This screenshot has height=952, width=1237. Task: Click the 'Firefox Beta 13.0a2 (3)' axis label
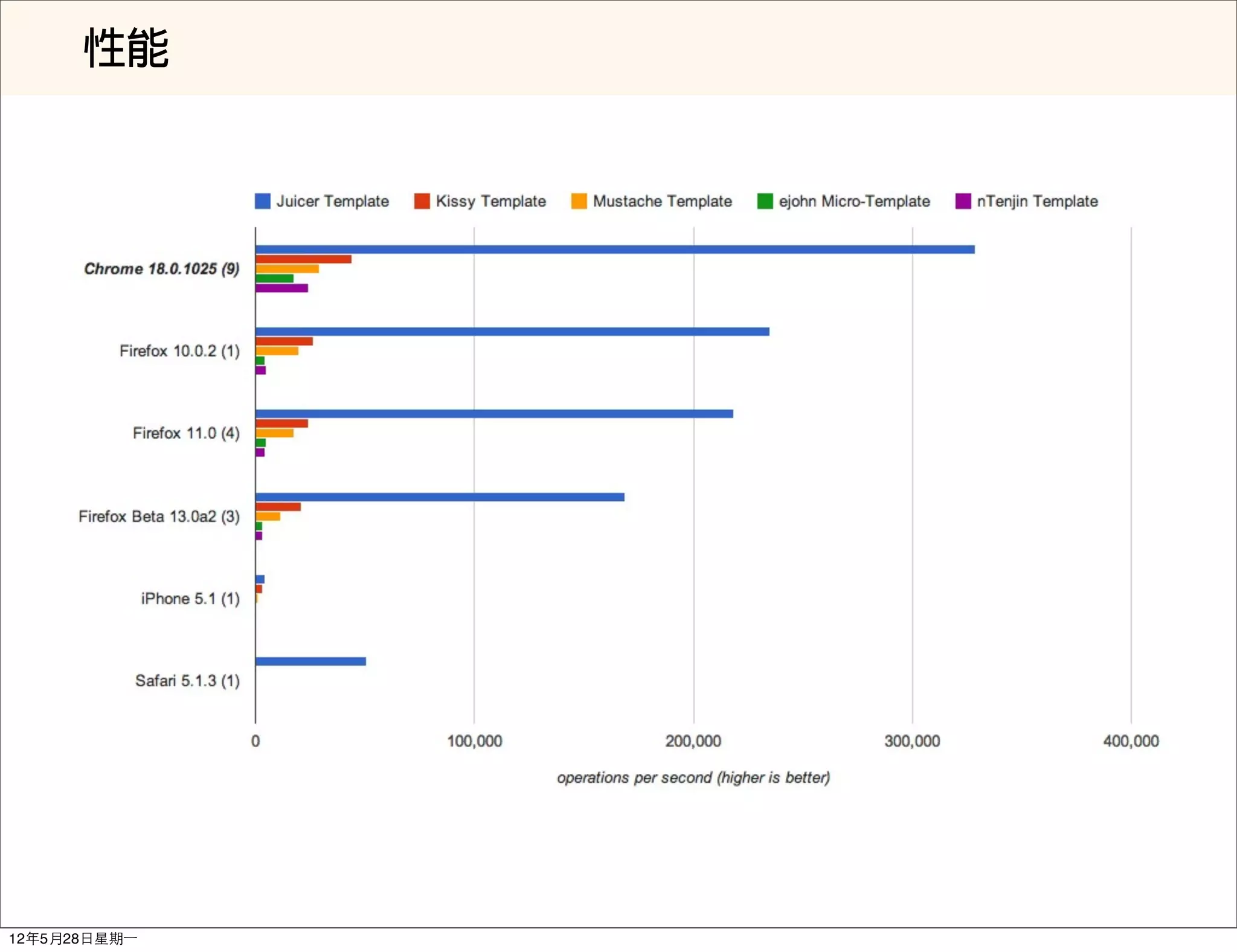click(x=159, y=516)
